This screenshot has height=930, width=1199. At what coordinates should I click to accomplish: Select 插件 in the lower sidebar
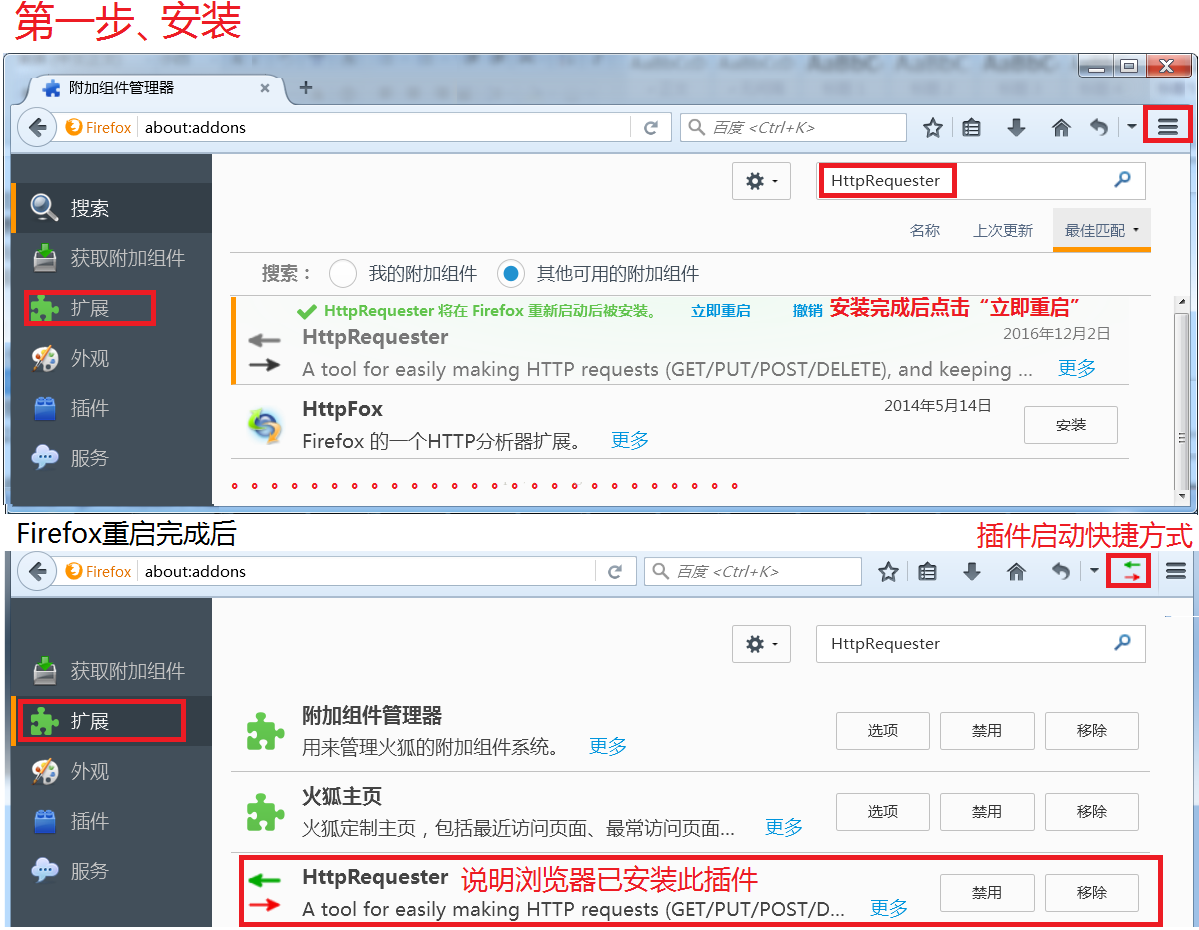(x=112, y=821)
